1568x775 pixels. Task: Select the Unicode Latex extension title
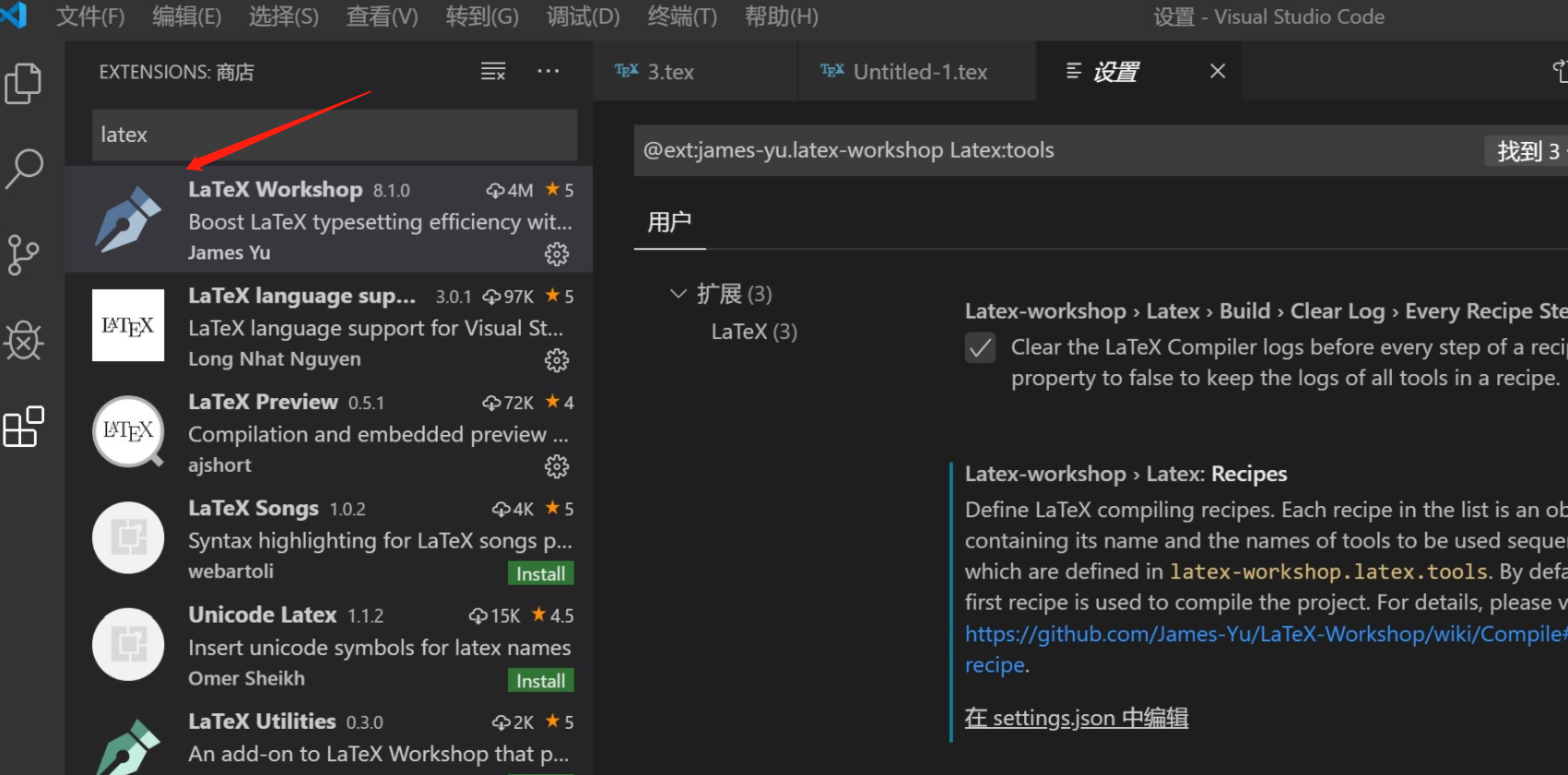coord(263,615)
